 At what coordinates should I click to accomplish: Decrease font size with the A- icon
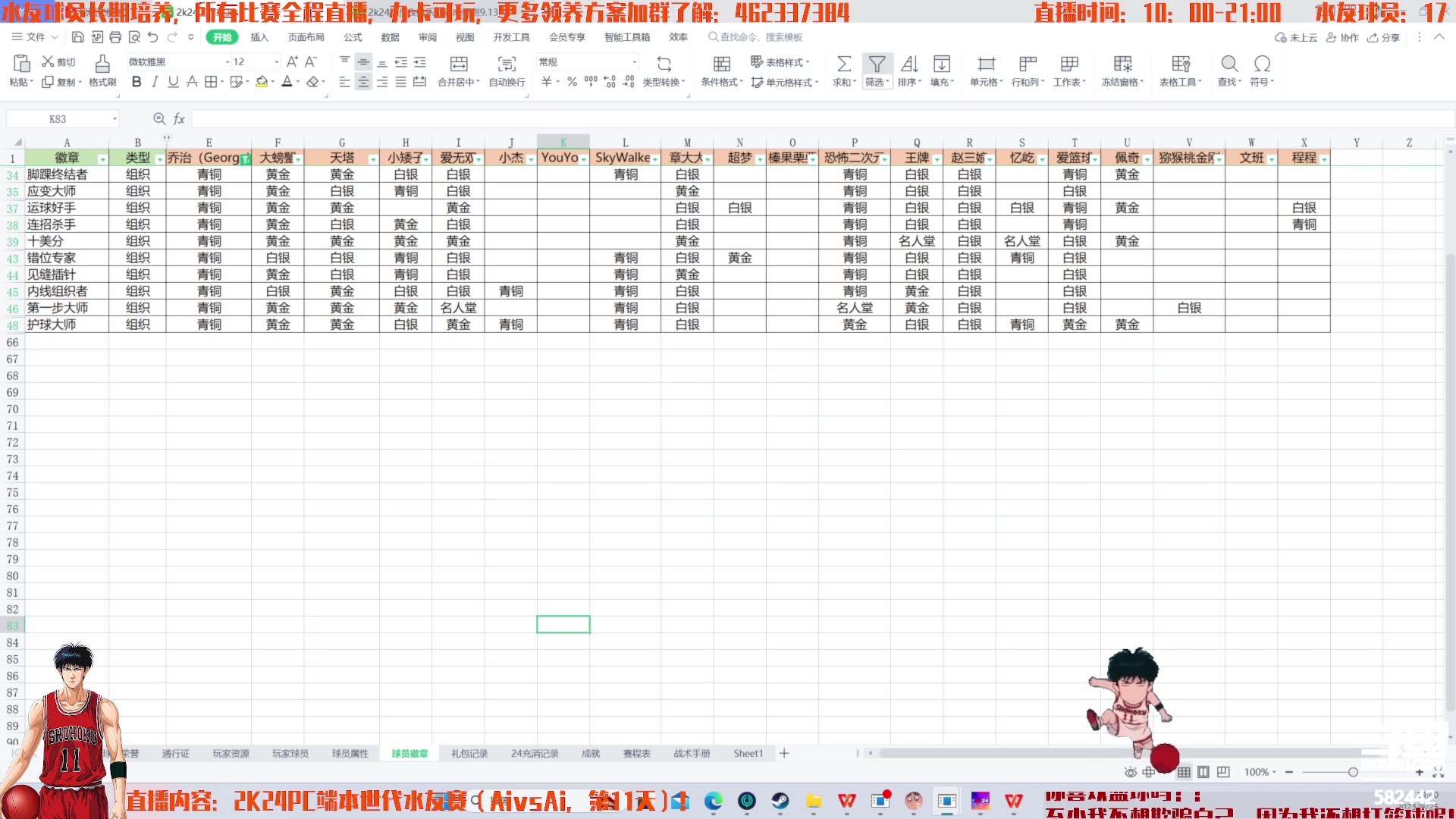click(x=310, y=62)
